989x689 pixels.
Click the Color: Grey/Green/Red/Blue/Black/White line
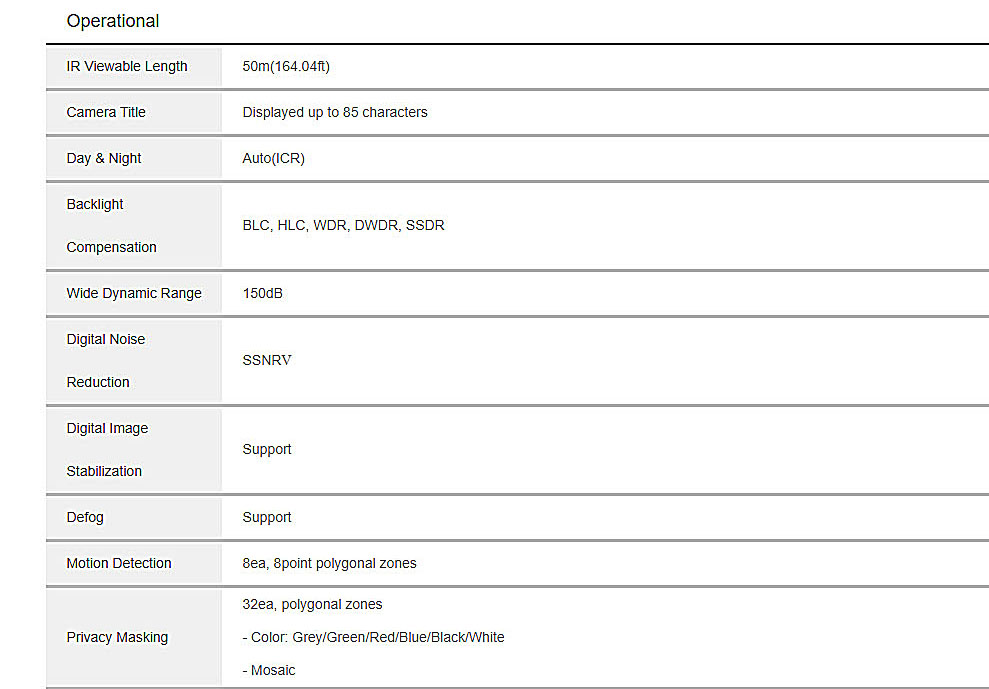(x=373, y=637)
